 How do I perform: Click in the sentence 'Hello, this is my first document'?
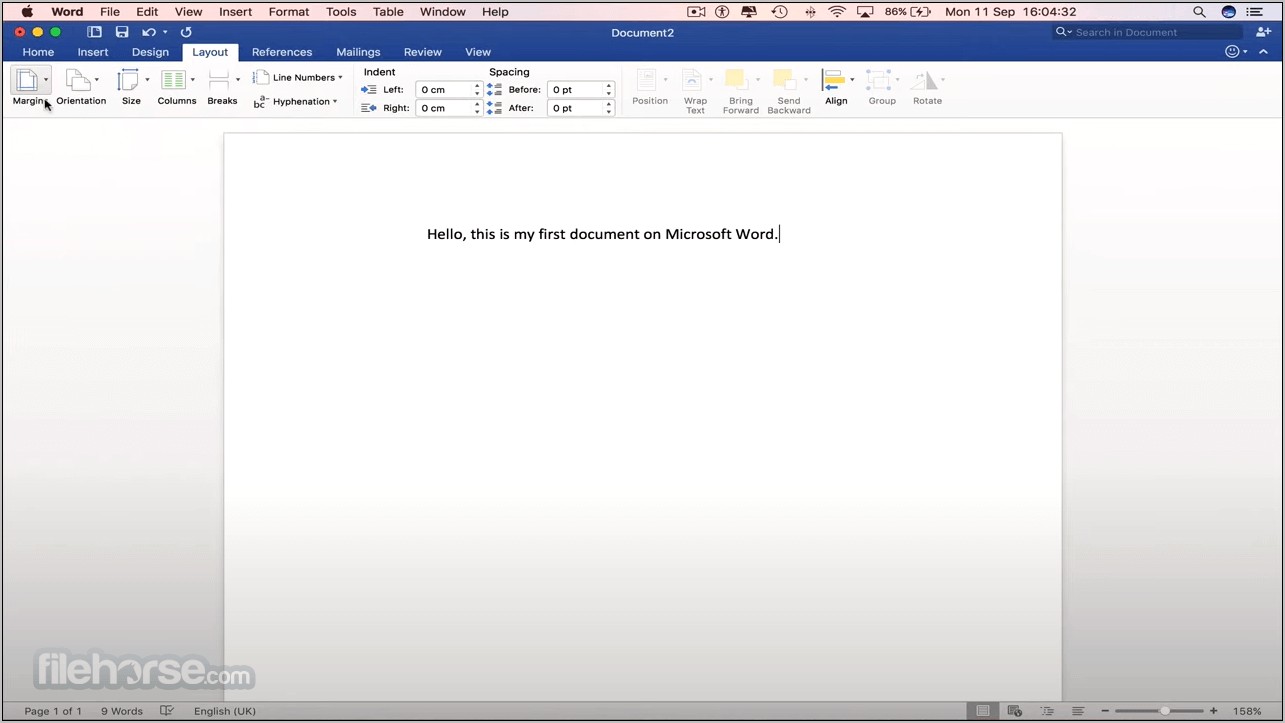533,234
